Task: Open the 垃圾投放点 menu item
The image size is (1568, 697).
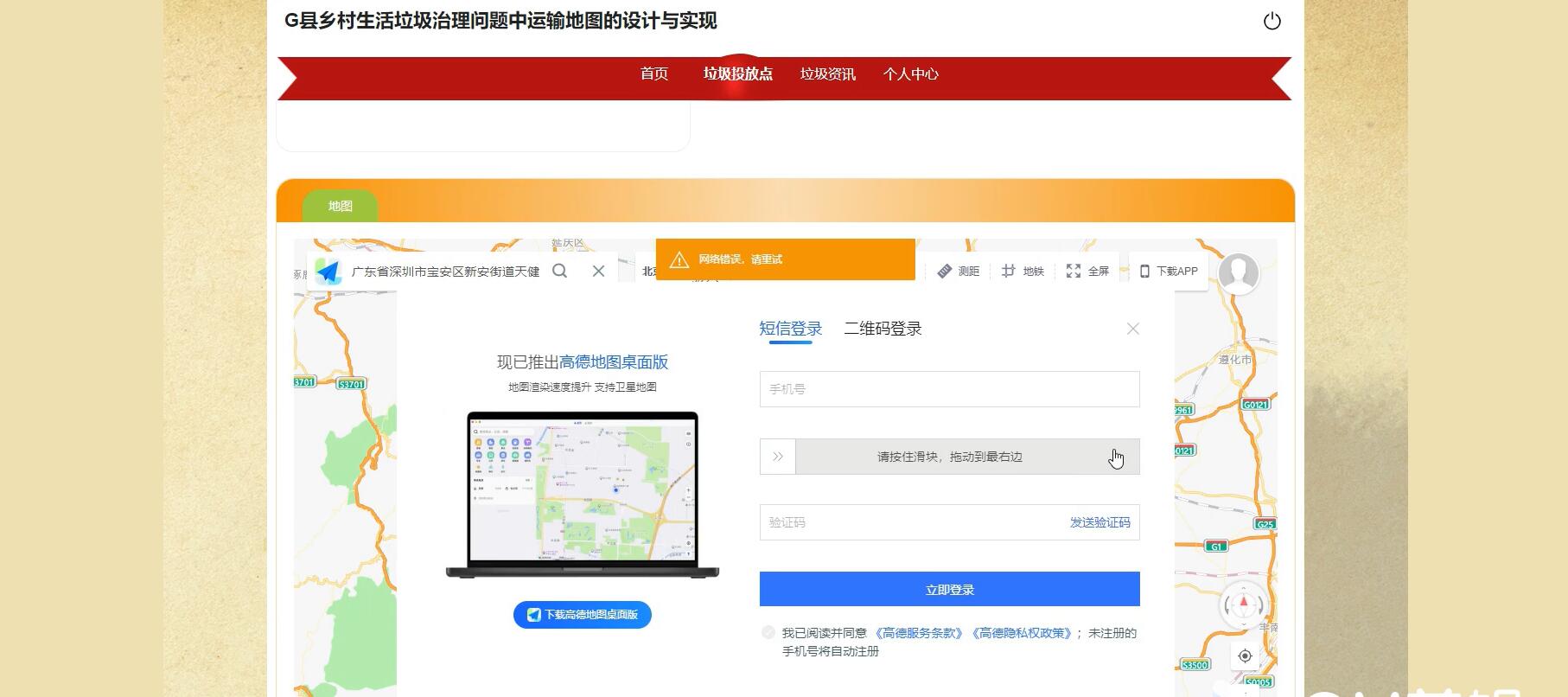Action: [x=737, y=74]
